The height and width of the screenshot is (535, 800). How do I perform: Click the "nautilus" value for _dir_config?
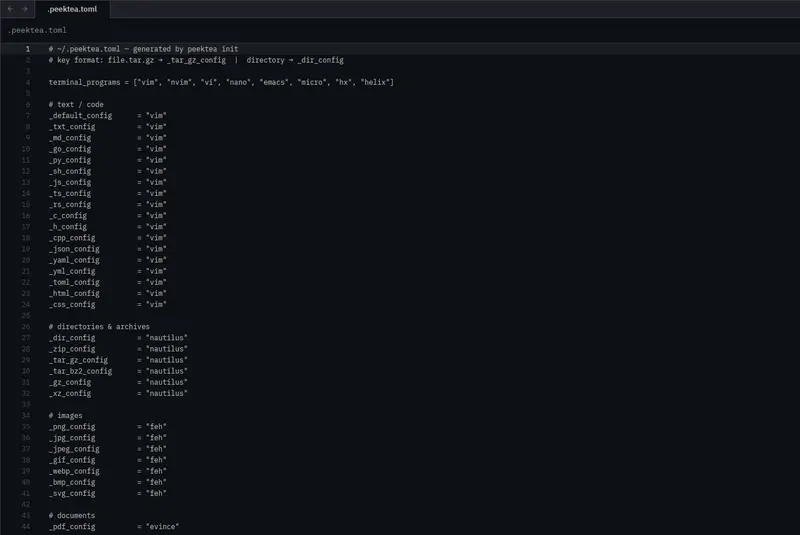pos(167,338)
